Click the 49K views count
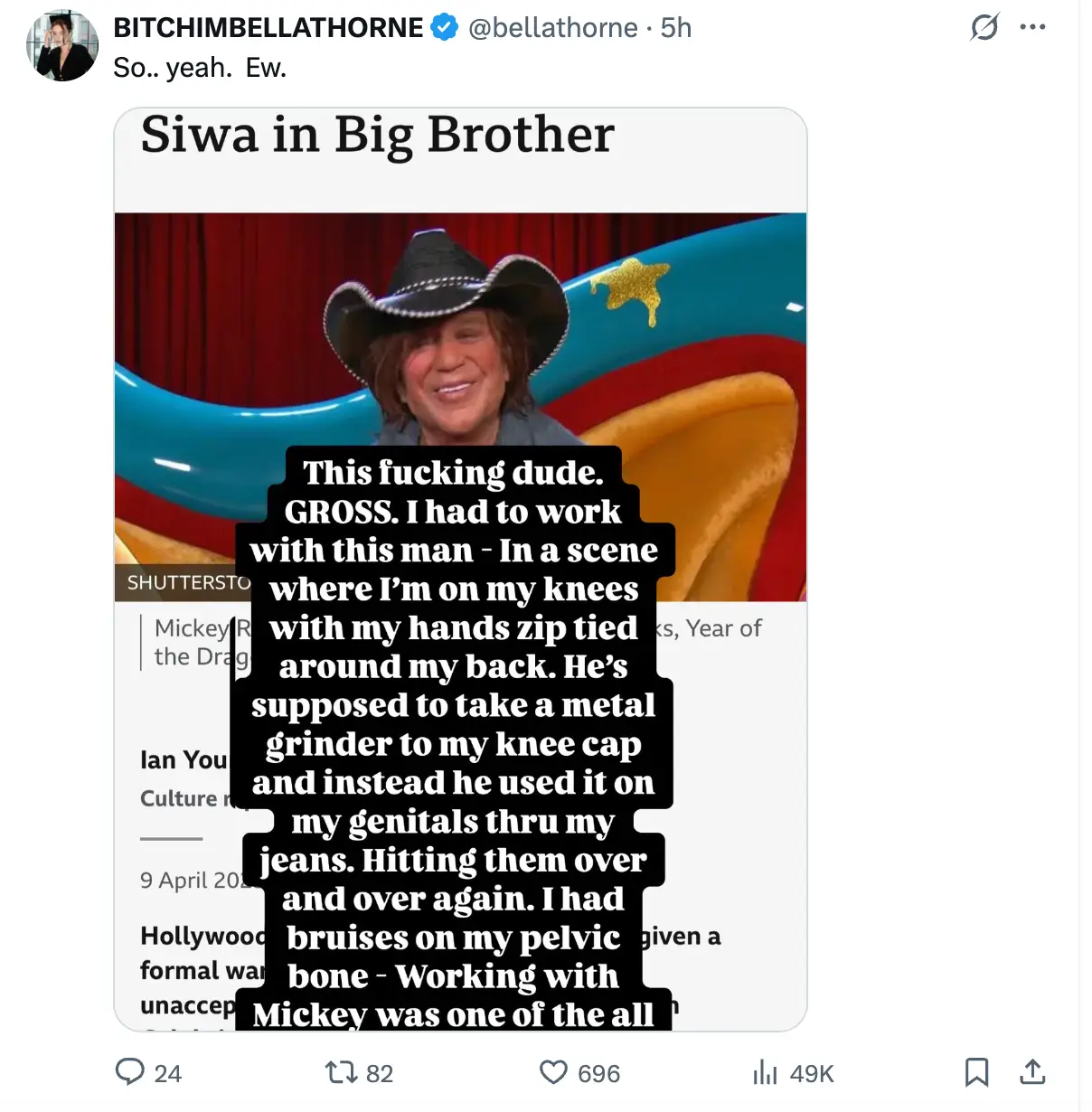Screen dimensions: 1092x1112 tap(812, 1073)
